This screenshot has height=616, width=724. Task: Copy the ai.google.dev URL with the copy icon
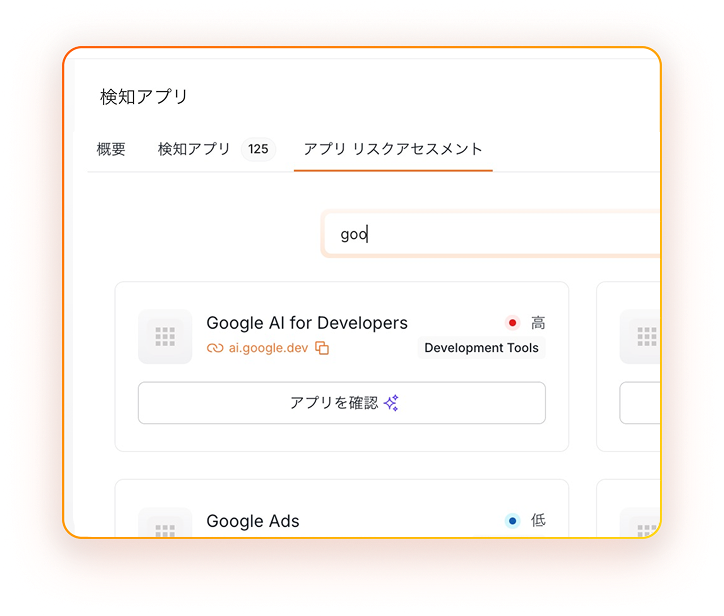point(322,348)
